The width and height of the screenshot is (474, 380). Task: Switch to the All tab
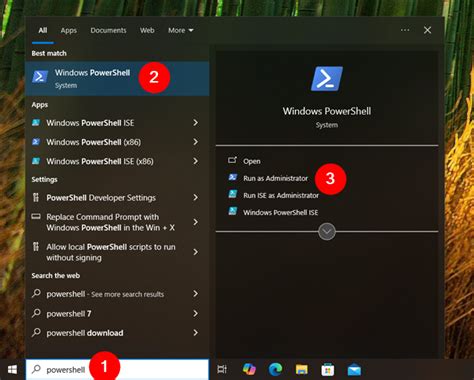point(43,30)
